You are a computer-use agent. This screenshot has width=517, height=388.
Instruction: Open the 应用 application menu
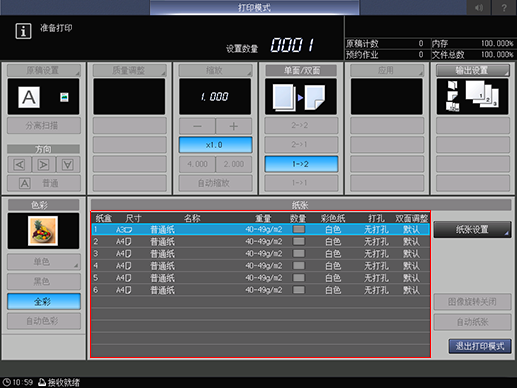(x=387, y=70)
